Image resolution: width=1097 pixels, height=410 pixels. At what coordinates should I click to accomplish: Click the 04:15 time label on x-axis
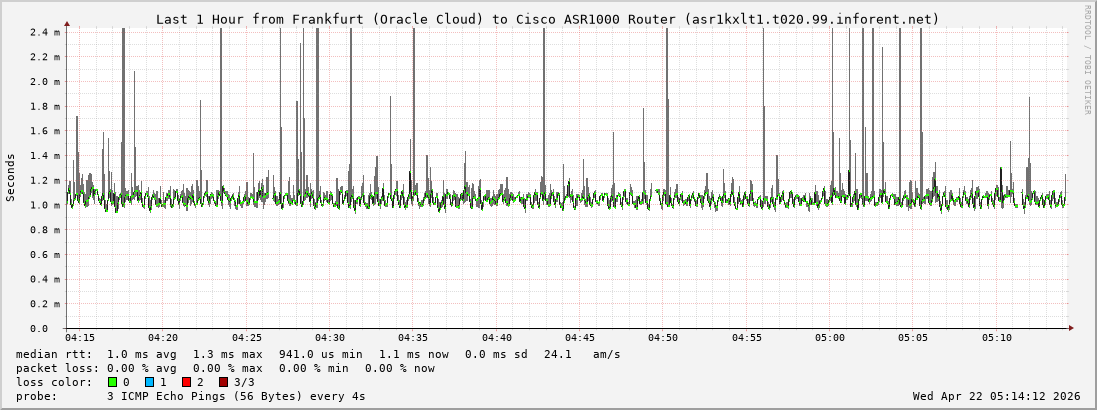80,338
